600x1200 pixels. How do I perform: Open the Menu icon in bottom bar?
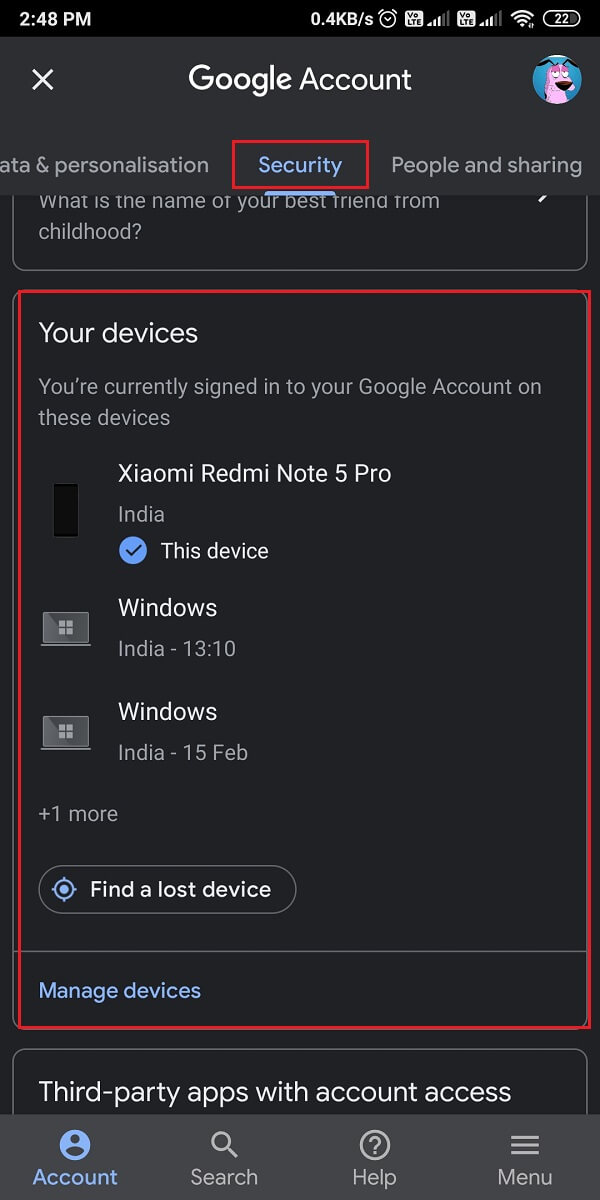tap(524, 1157)
